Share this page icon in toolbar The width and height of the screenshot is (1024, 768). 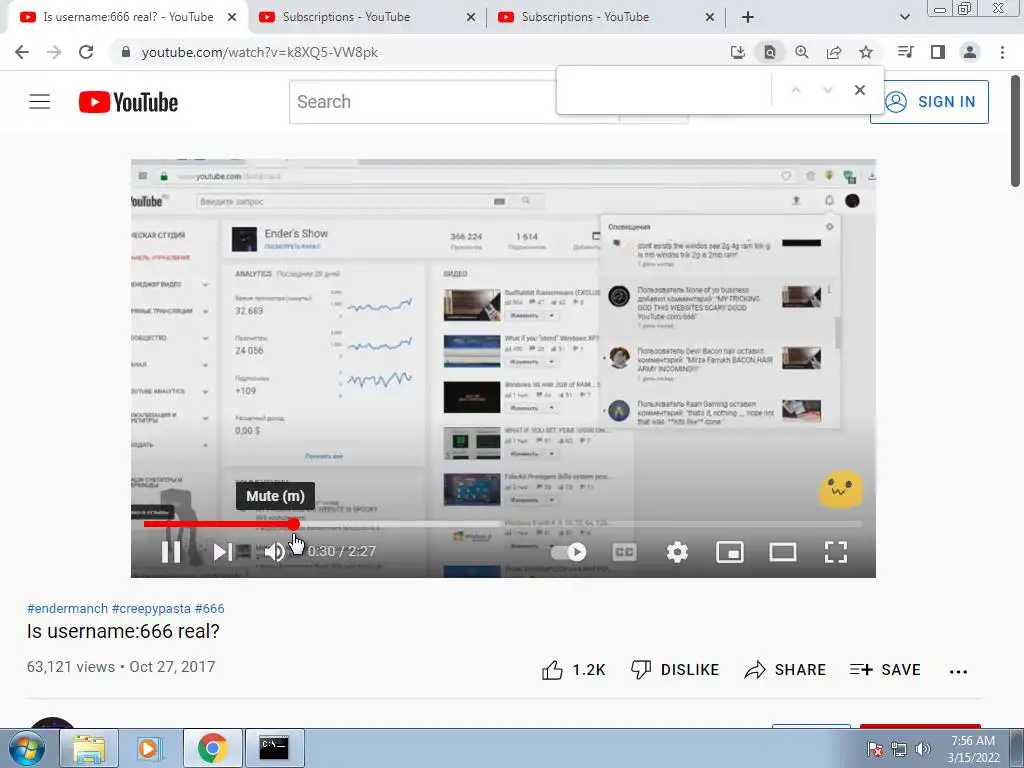[834, 52]
